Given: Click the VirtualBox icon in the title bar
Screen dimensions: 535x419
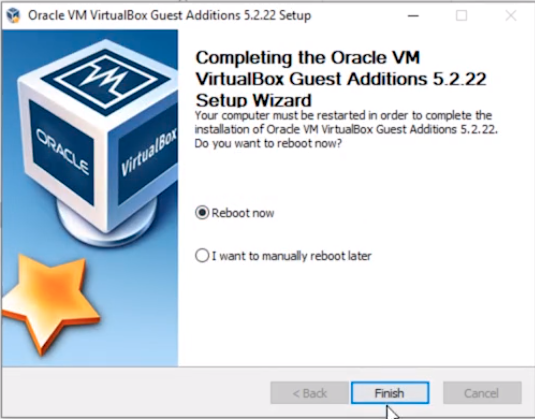Looking at the screenshot, I should click(14, 15).
